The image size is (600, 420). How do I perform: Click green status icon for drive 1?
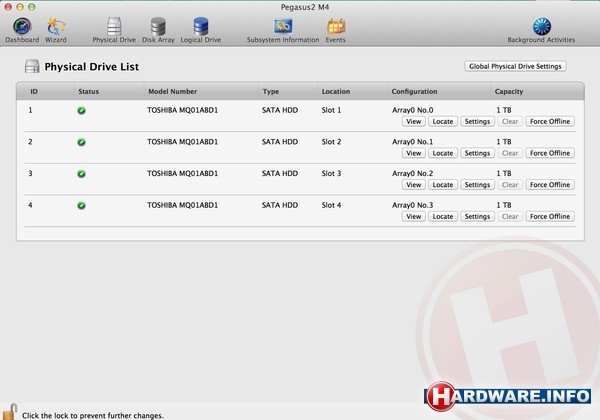tap(81, 111)
